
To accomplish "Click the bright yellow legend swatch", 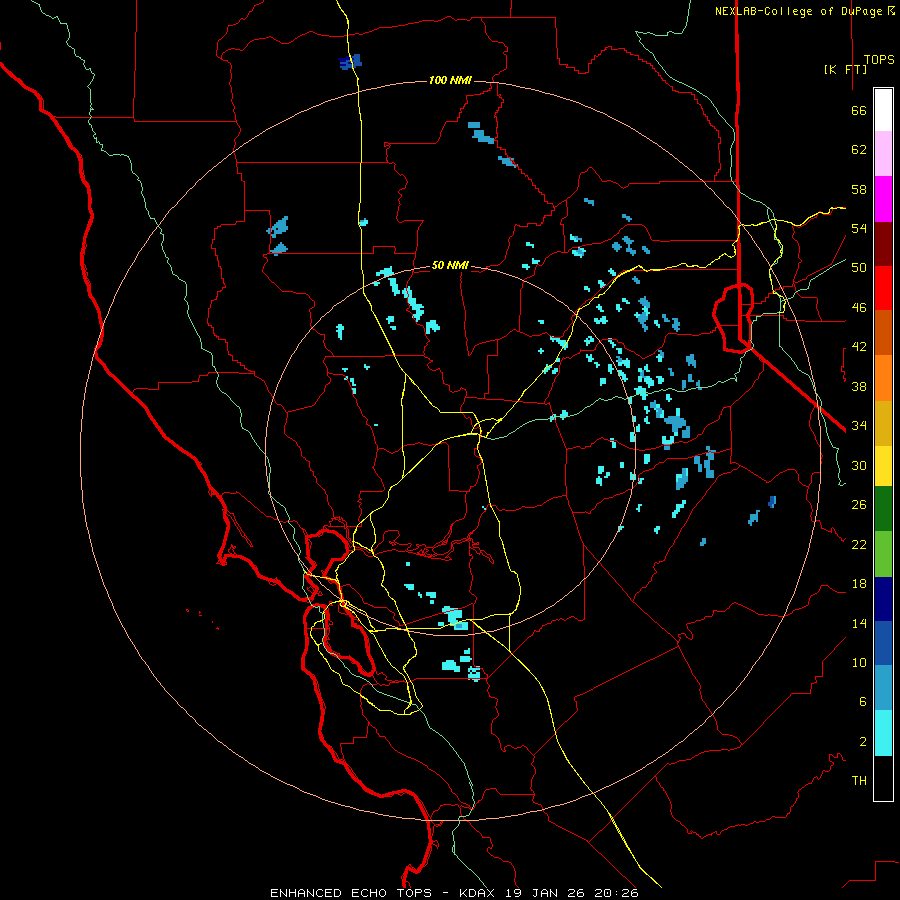I will 883,466.
